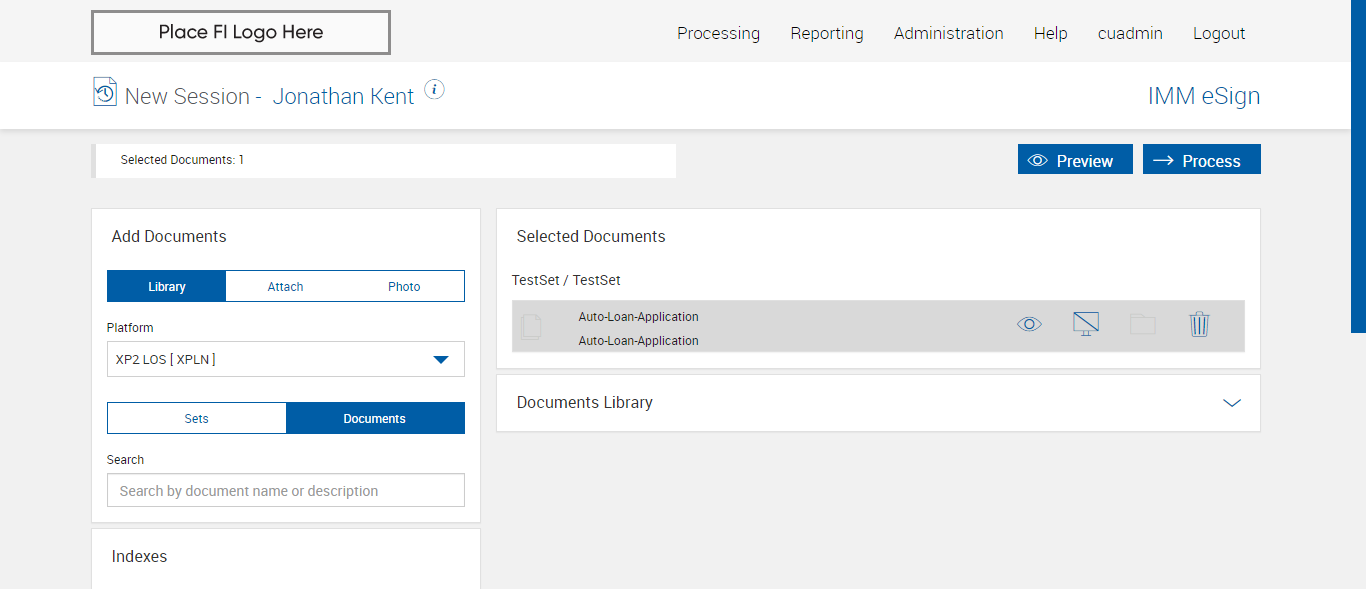This screenshot has width=1366, height=589.
Task: Expand the Documents Library panel
Action: point(1231,403)
